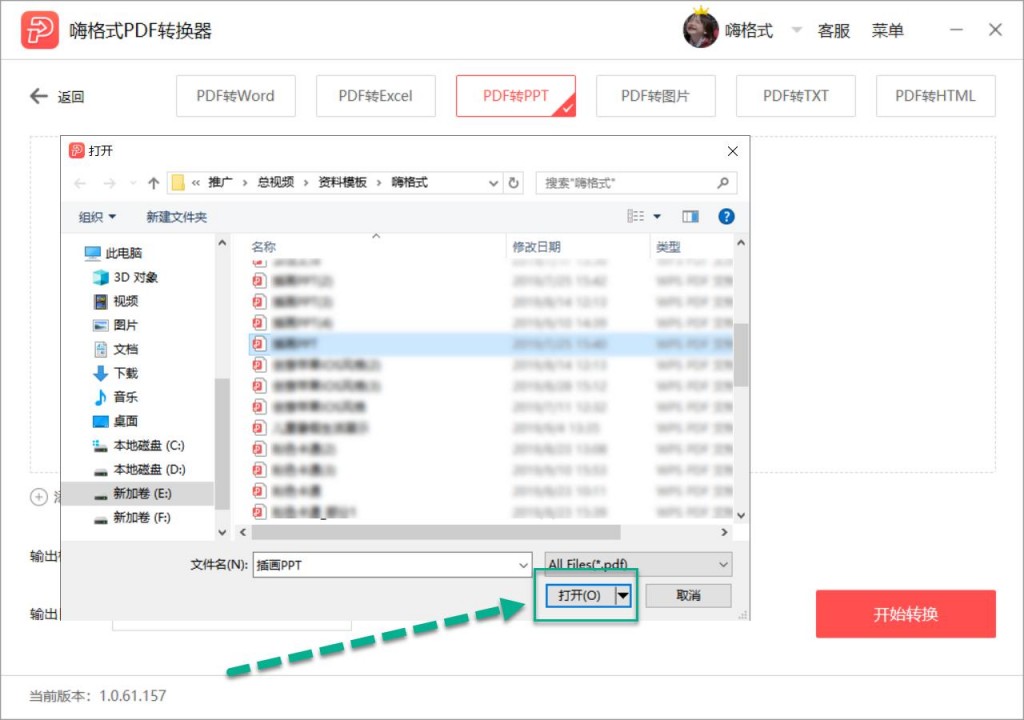Select 桌面 in the sidebar
This screenshot has height=720, width=1024.
116,421
